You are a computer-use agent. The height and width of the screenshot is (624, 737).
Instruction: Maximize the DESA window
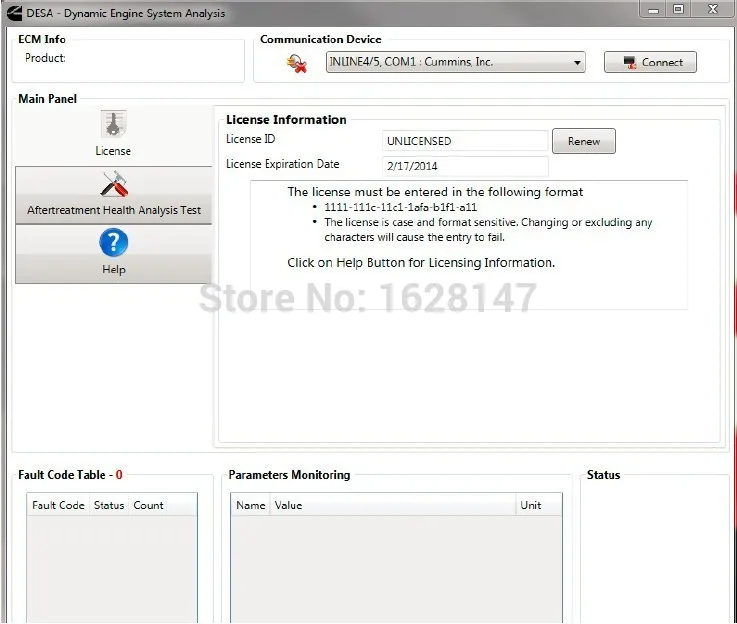[x=678, y=9]
